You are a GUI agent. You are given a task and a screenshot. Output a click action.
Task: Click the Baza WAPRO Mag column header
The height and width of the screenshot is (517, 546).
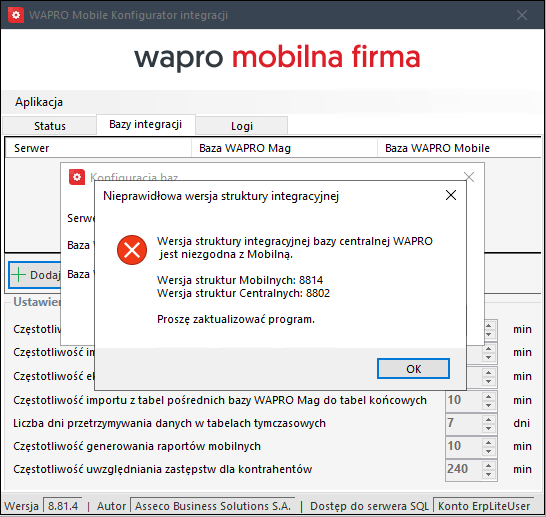pyautogui.click(x=284, y=148)
